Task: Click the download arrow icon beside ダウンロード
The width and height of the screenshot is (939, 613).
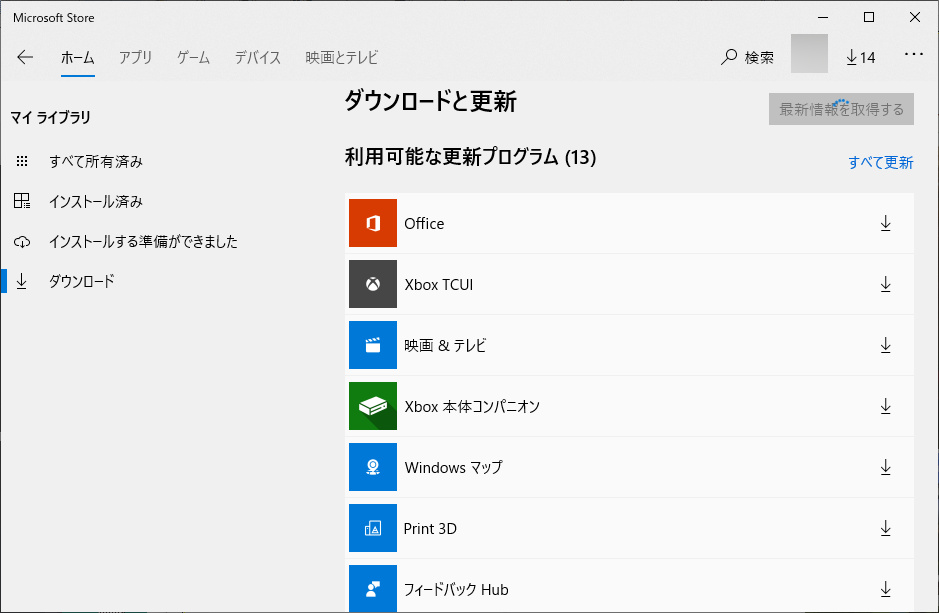Action: tap(22, 281)
